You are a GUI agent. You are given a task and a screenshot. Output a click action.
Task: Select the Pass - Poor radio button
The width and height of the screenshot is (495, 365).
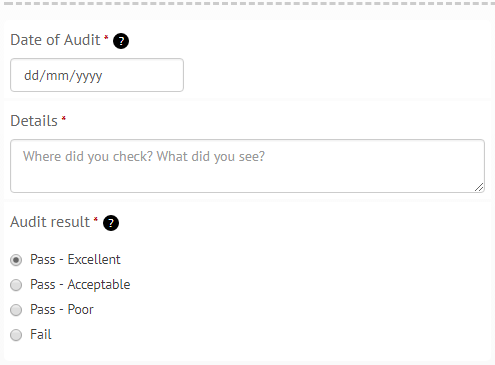point(16,310)
